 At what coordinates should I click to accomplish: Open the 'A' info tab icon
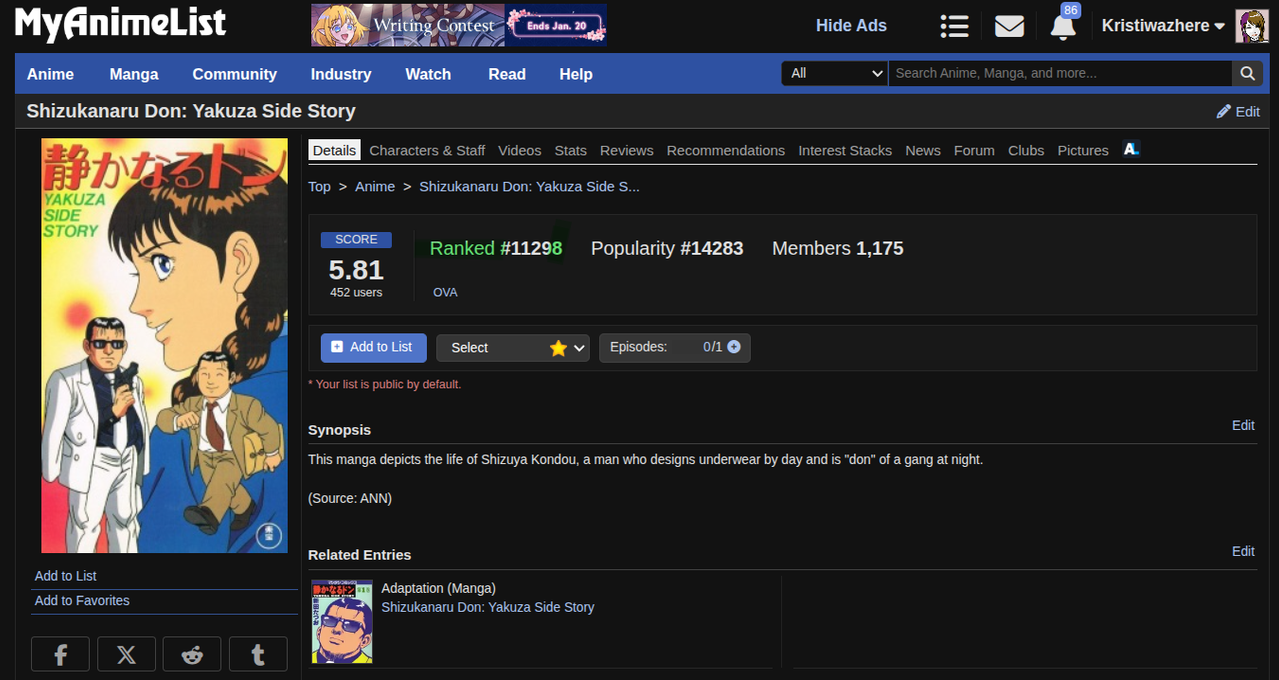tap(1131, 149)
